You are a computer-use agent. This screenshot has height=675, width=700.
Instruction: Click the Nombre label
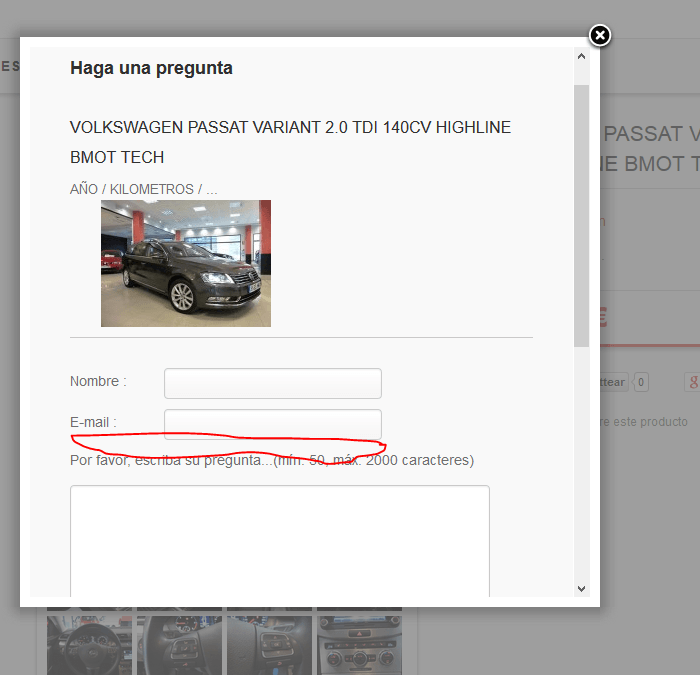98,381
